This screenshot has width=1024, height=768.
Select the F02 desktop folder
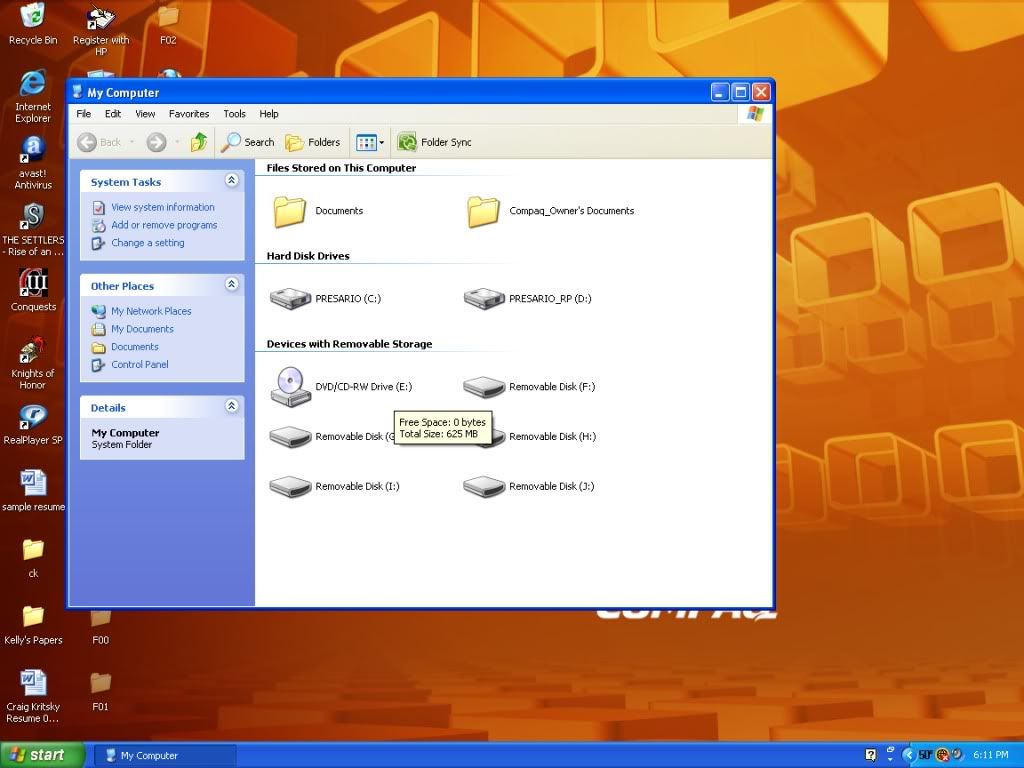(168, 24)
